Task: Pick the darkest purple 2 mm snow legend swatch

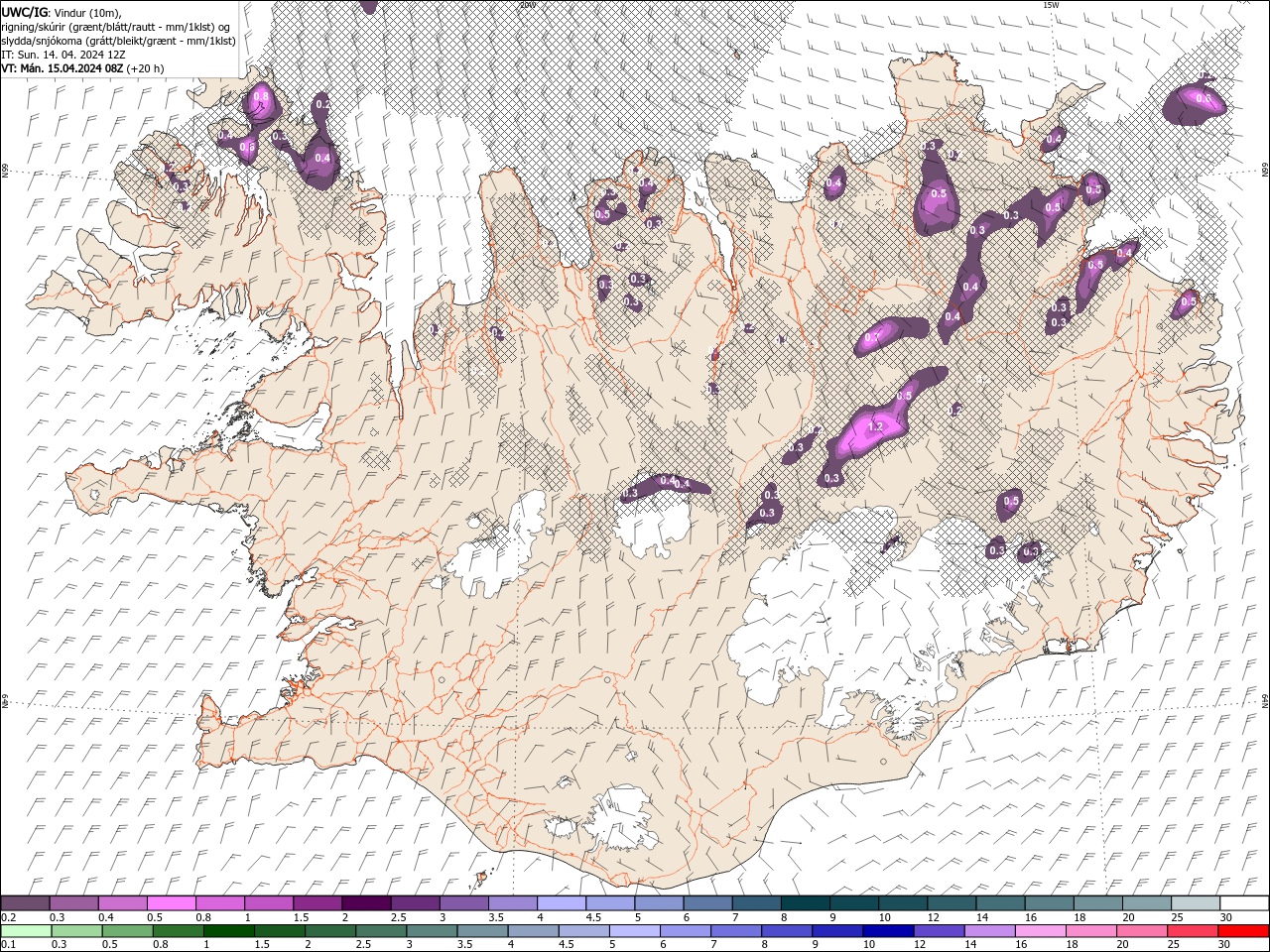Action: click(x=366, y=903)
